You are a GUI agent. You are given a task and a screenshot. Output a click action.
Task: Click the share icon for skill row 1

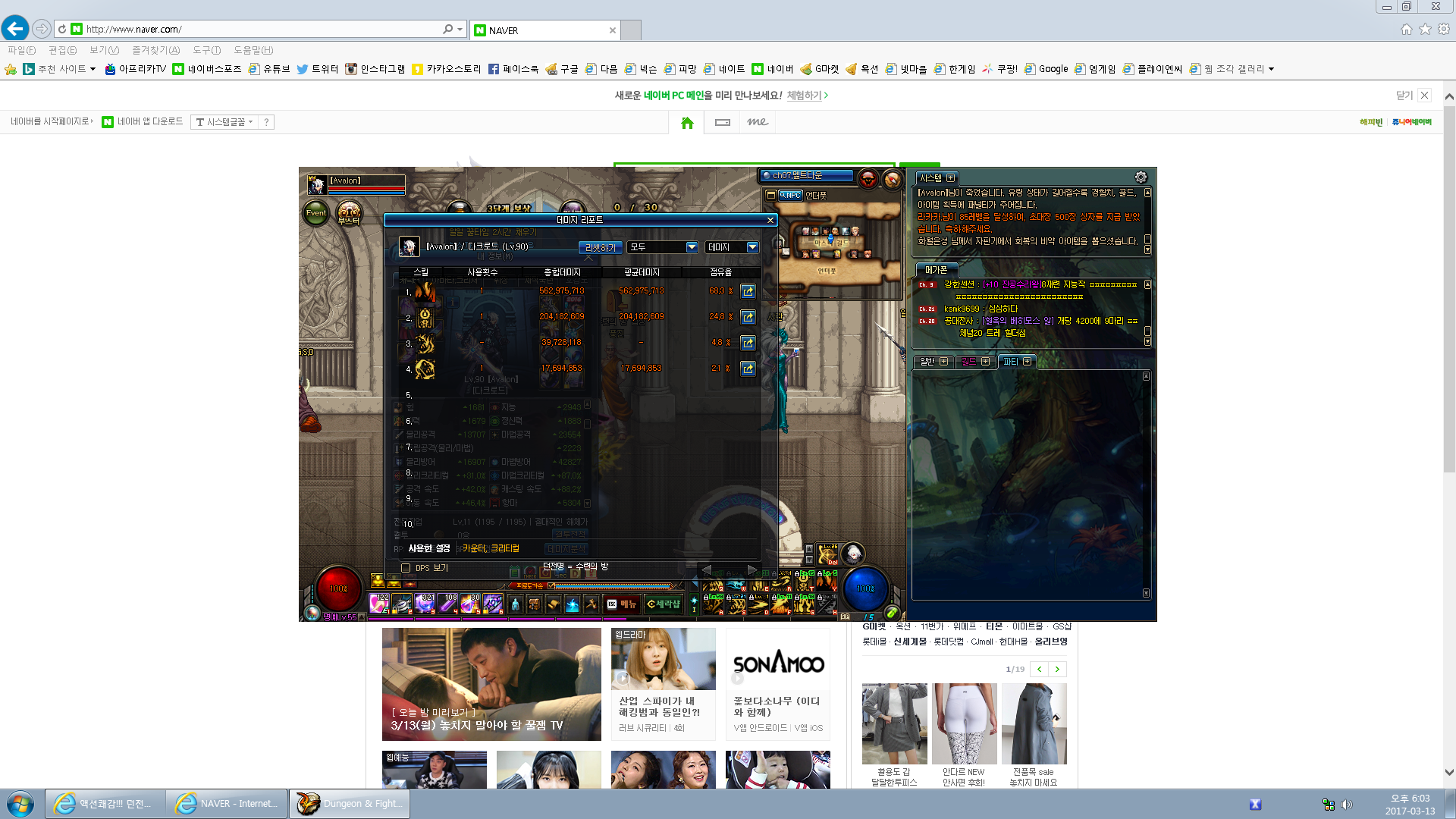[x=748, y=291]
